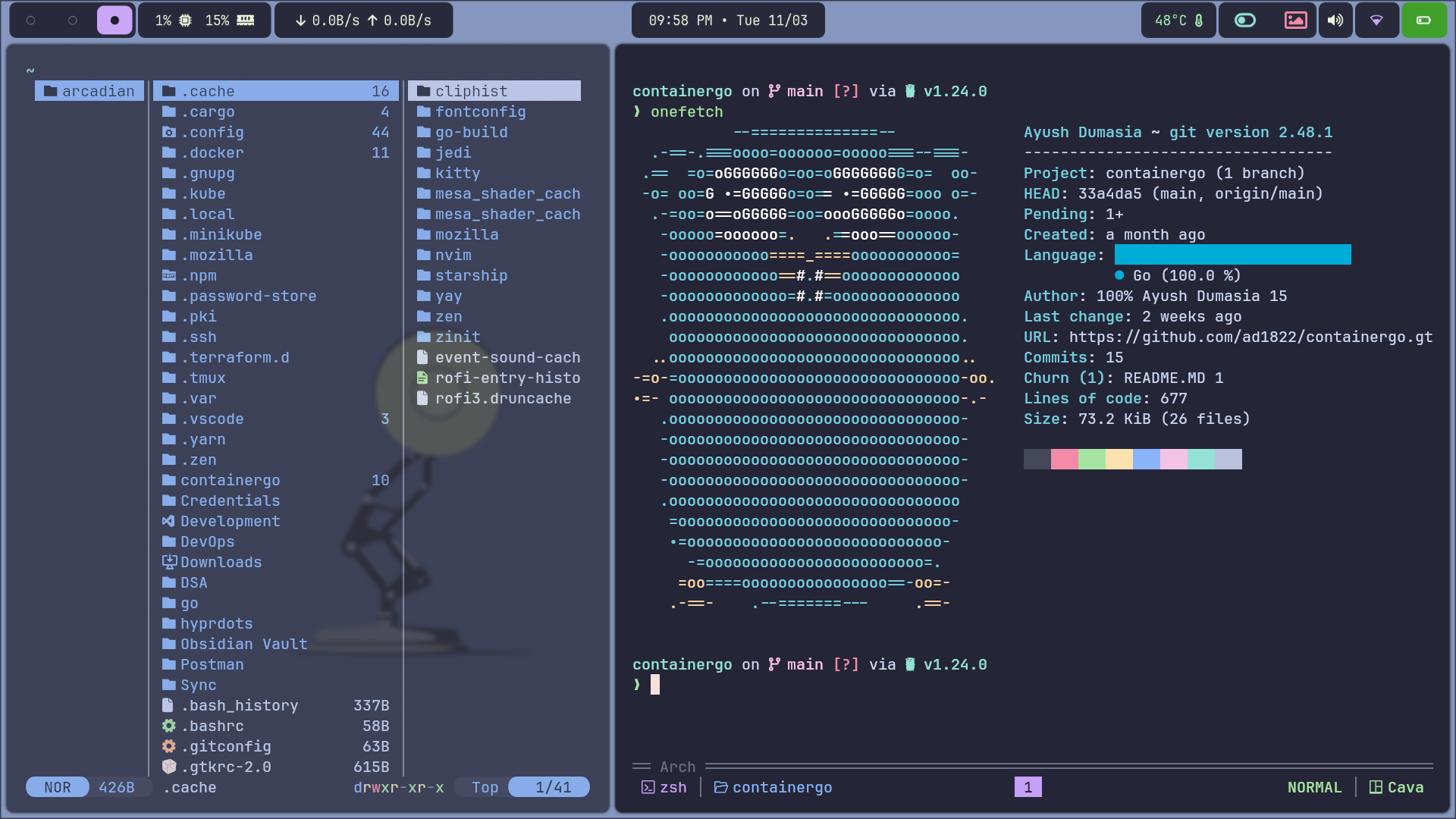The image size is (1456, 819).
Task: Toggle the switch in the top bar
Action: (1245, 20)
